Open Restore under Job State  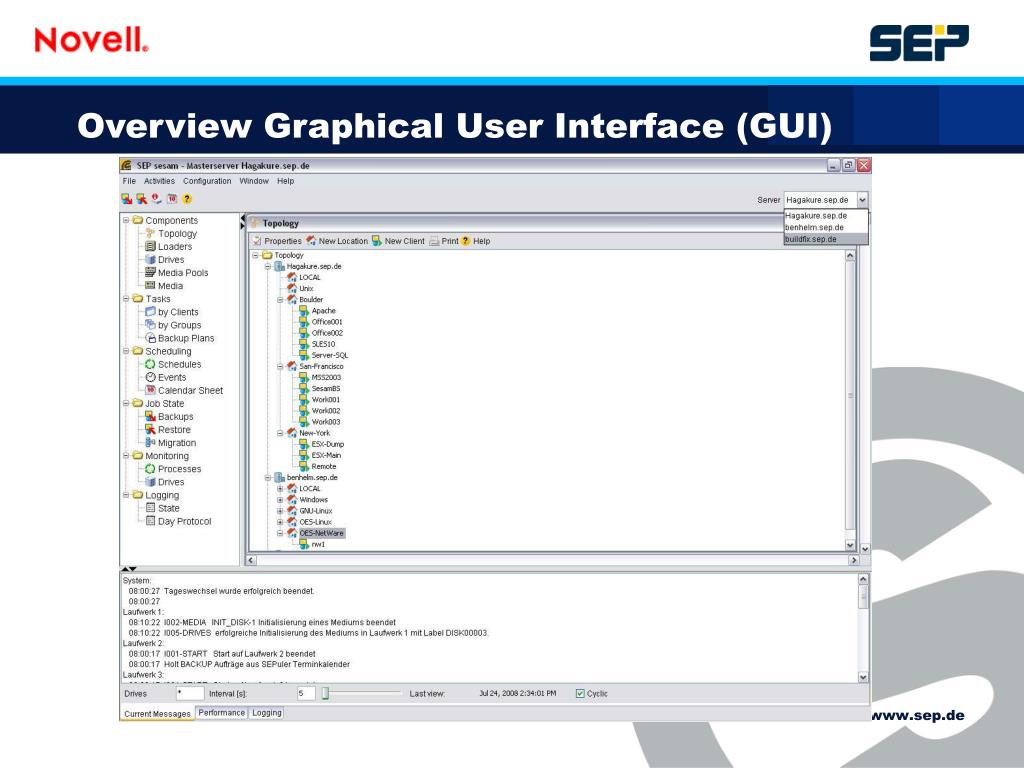(x=174, y=430)
